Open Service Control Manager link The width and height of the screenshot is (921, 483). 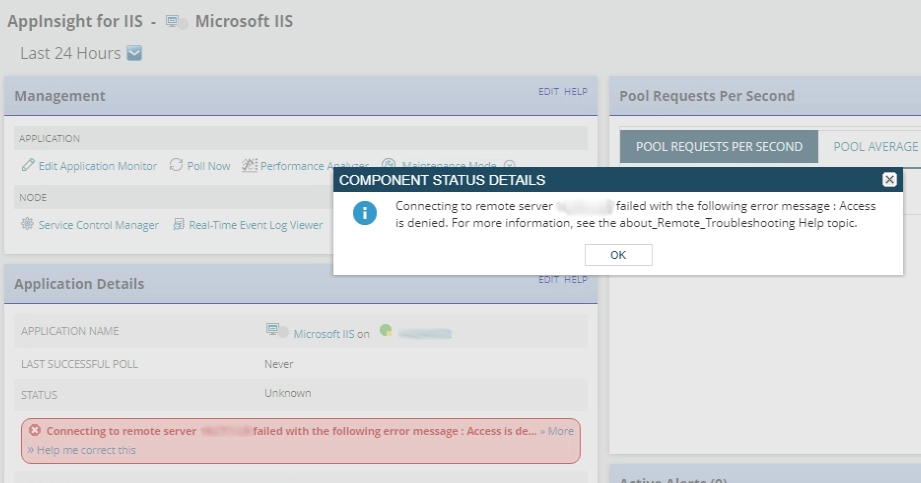point(99,225)
